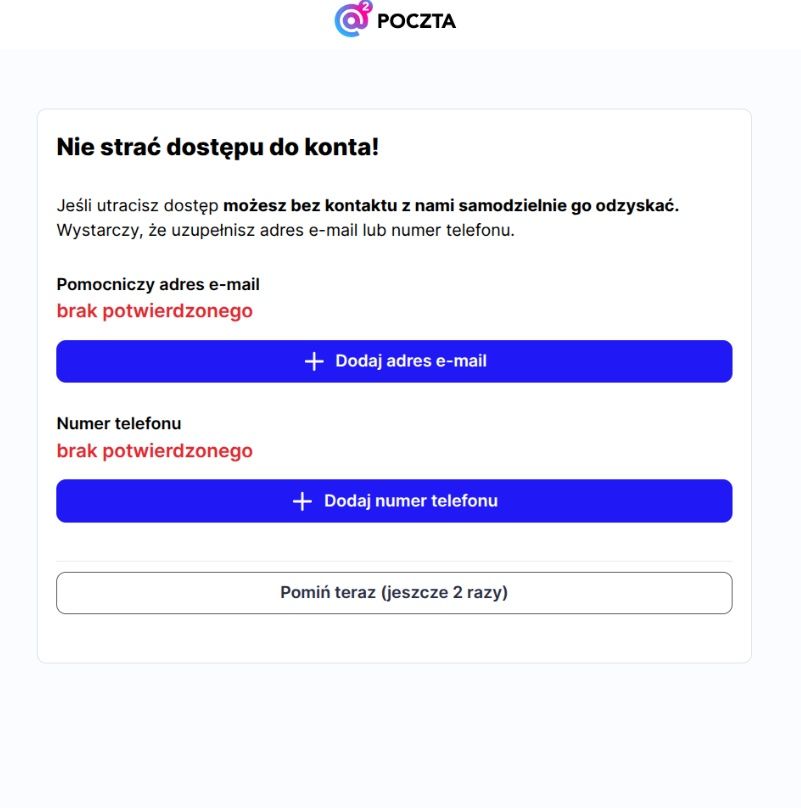Image resolution: width=801 pixels, height=808 pixels.
Task: Click the divider line above Pomiń teraz
Action: click(394, 561)
